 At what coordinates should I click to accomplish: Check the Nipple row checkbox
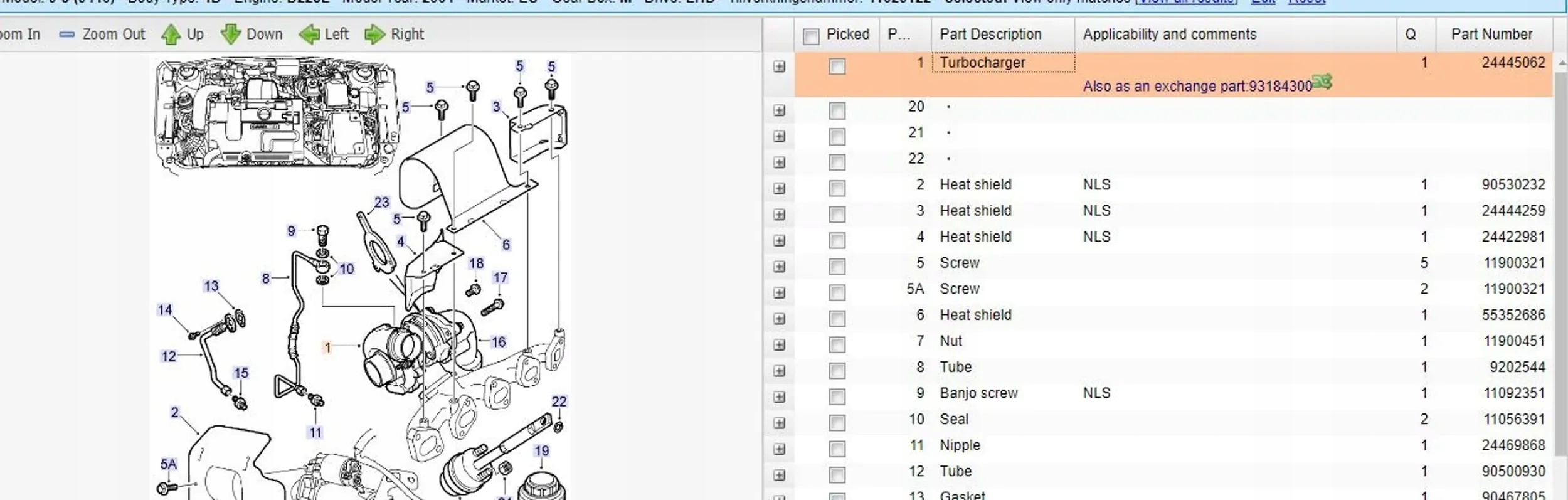(837, 449)
